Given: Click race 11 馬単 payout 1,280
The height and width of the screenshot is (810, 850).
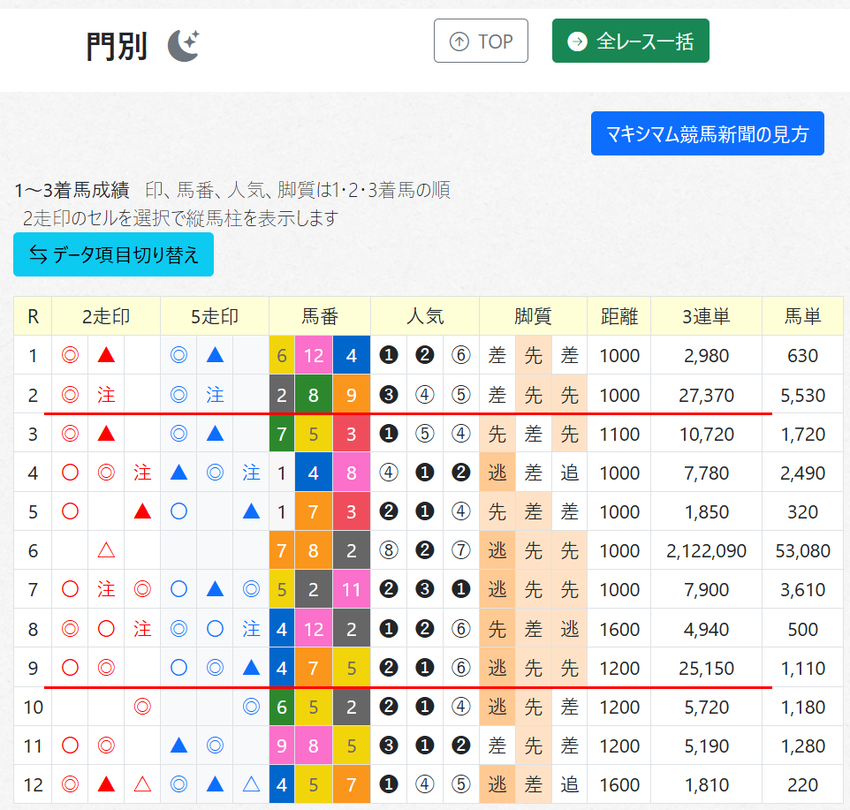Looking at the screenshot, I should coord(803,745).
